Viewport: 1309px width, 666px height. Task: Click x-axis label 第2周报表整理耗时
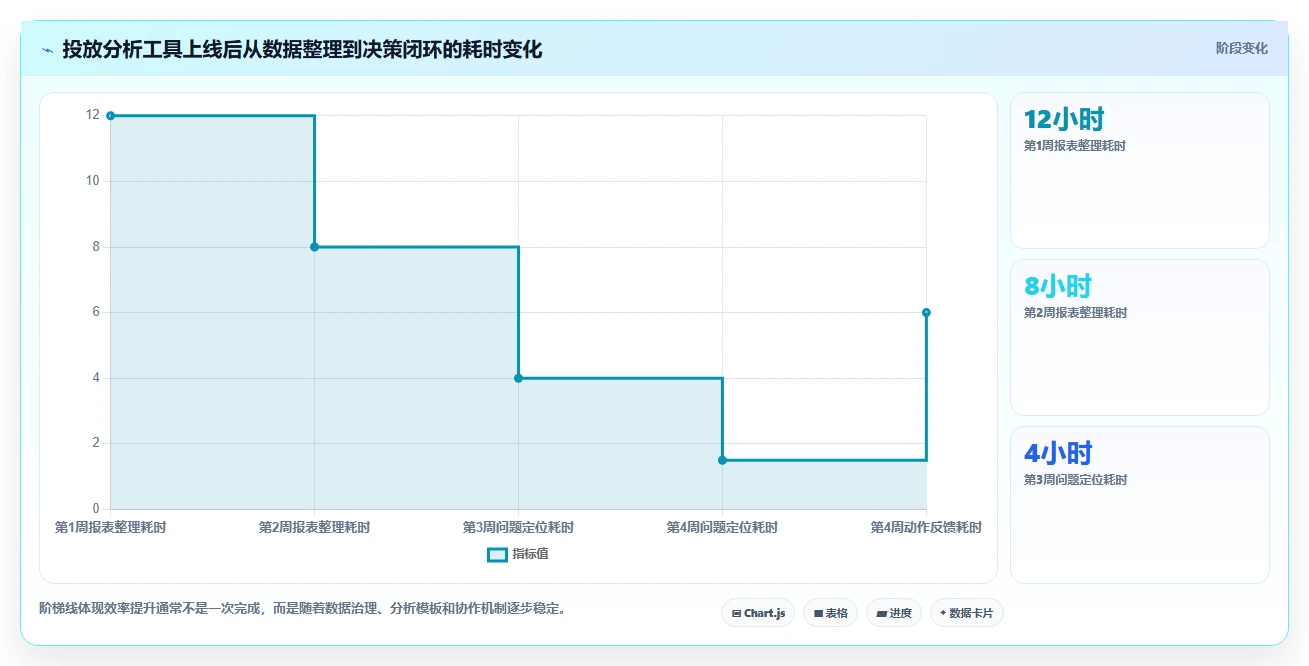314,527
